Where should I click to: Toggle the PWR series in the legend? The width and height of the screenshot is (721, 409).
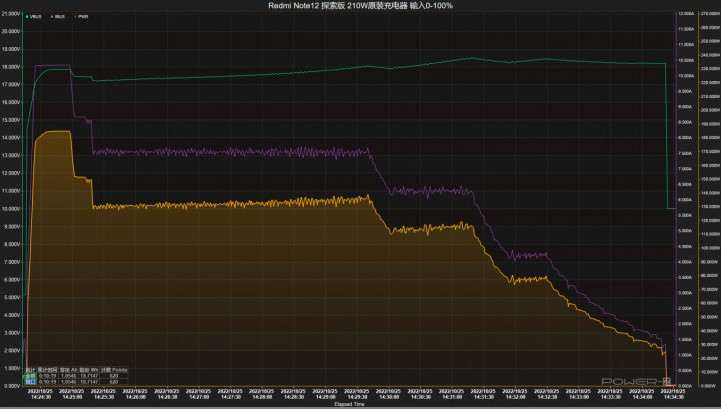click(x=82, y=17)
